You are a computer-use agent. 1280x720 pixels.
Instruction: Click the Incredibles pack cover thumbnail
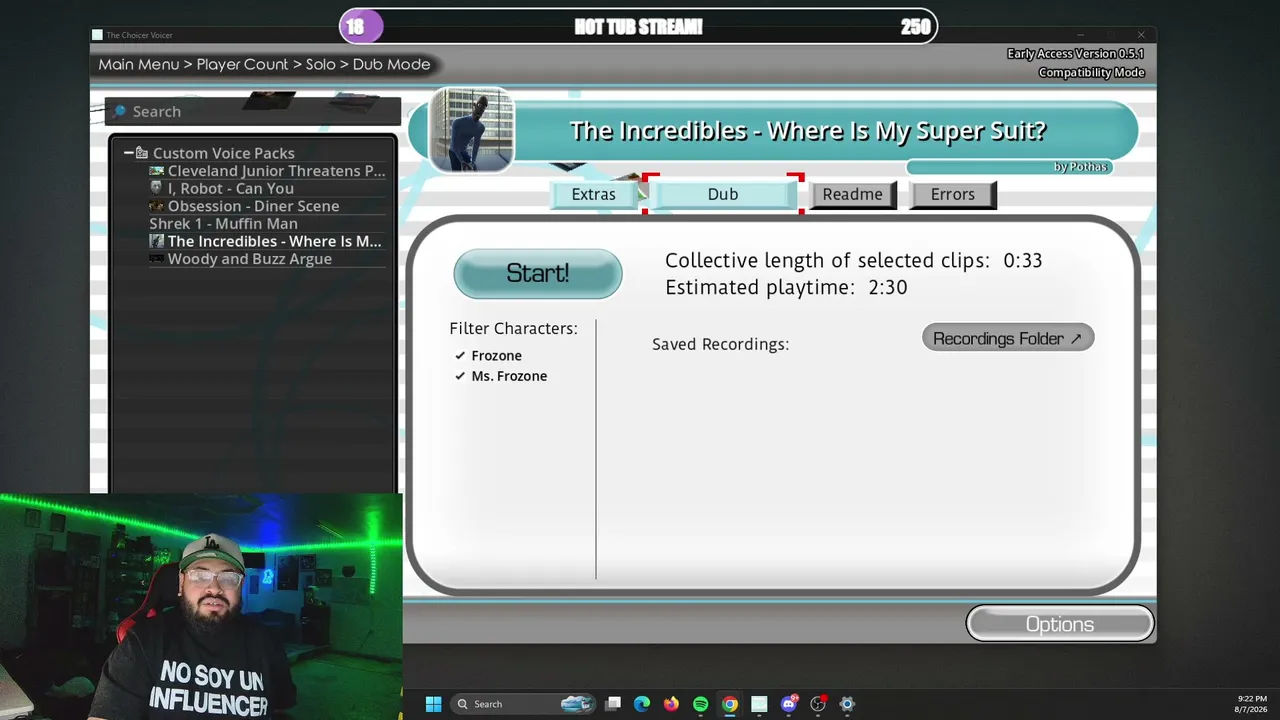472,130
